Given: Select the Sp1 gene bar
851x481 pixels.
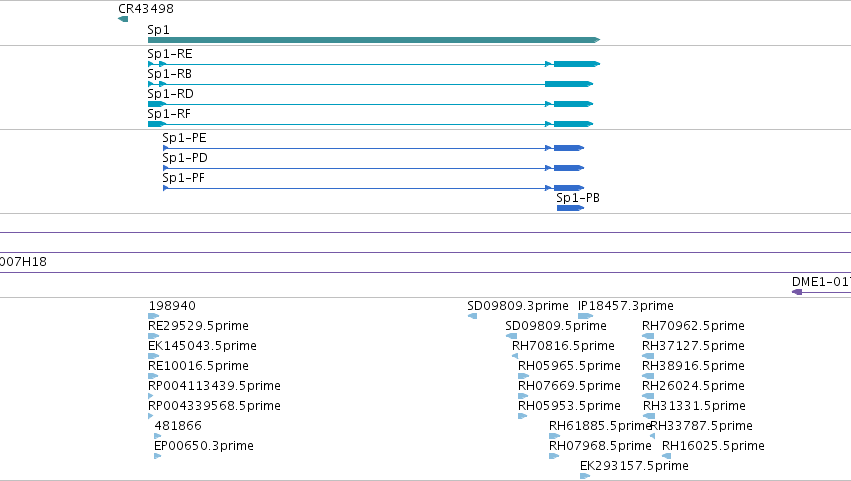Looking at the screenshot, I should click(374, 40).
